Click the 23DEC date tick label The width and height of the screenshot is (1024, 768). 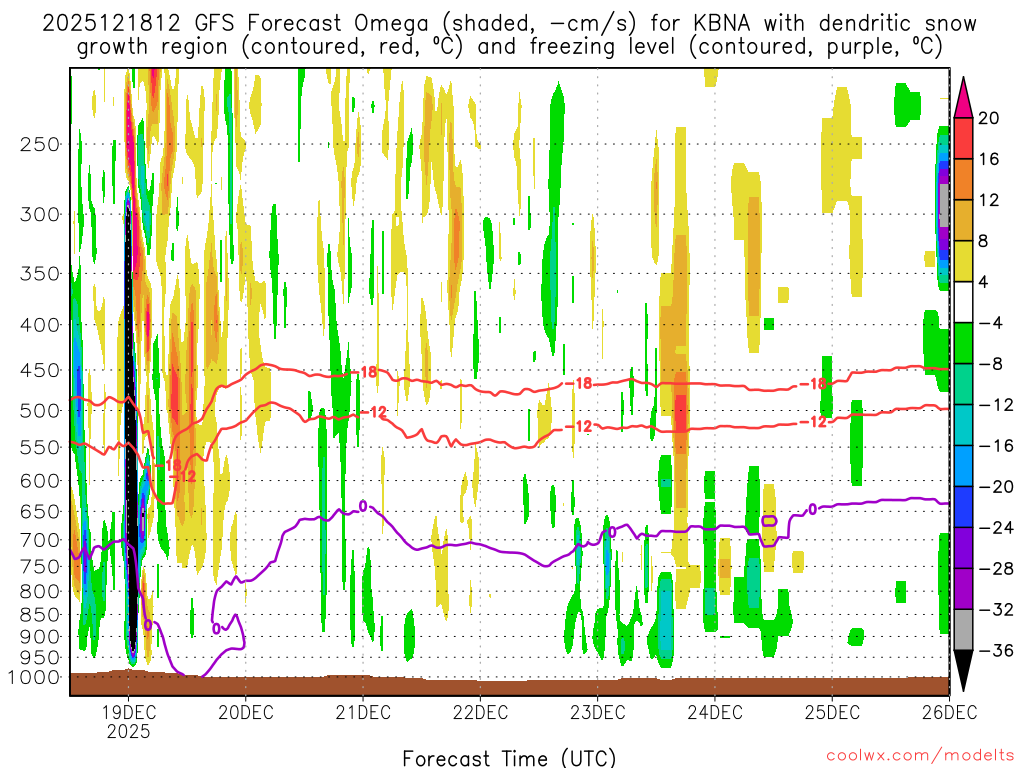click(598, 712)
